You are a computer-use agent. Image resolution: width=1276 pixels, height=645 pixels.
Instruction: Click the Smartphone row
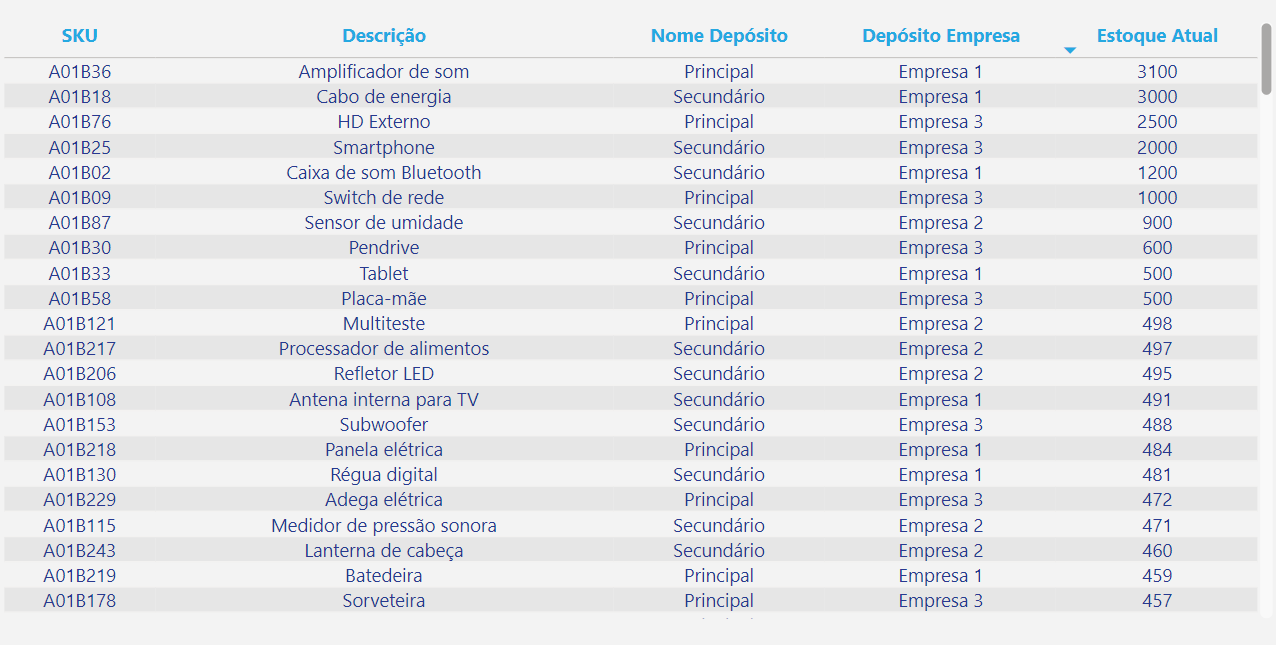click(x=384, y=146)
